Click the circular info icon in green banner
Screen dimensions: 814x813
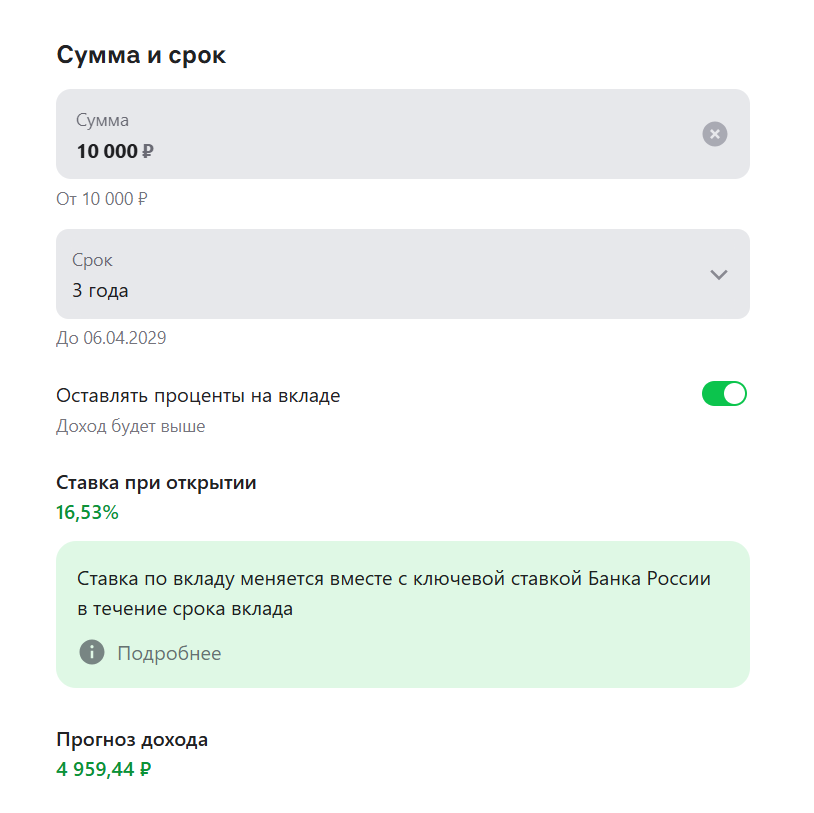pos(90,653)
